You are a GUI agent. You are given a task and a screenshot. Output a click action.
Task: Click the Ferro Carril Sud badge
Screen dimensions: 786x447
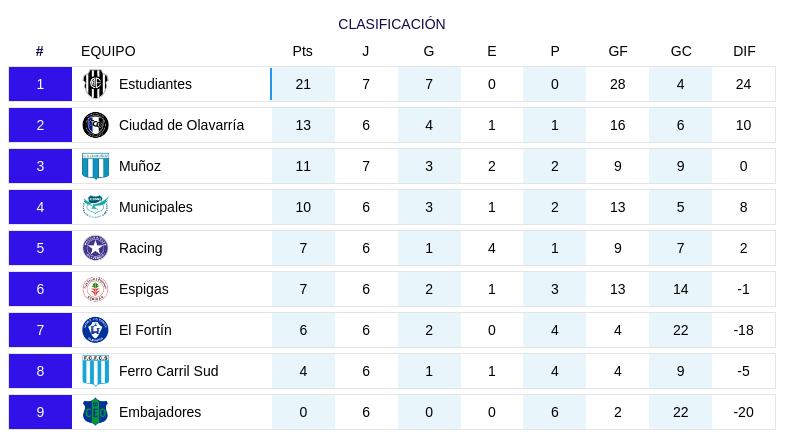coord(96,371)
